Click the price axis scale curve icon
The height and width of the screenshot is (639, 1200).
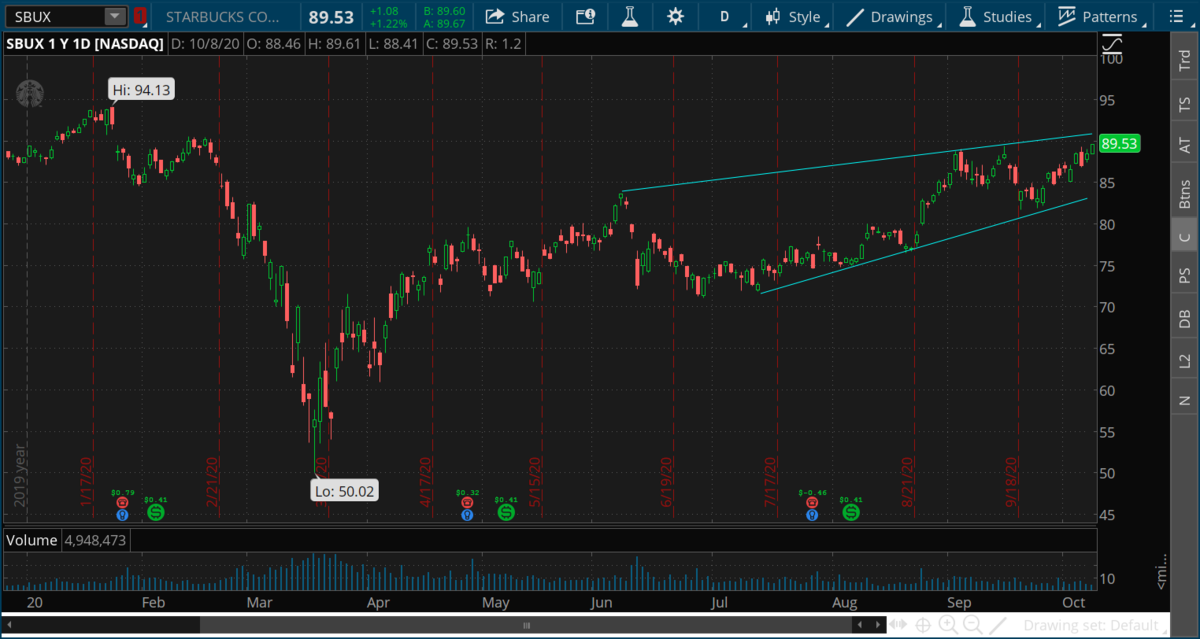1112,44
